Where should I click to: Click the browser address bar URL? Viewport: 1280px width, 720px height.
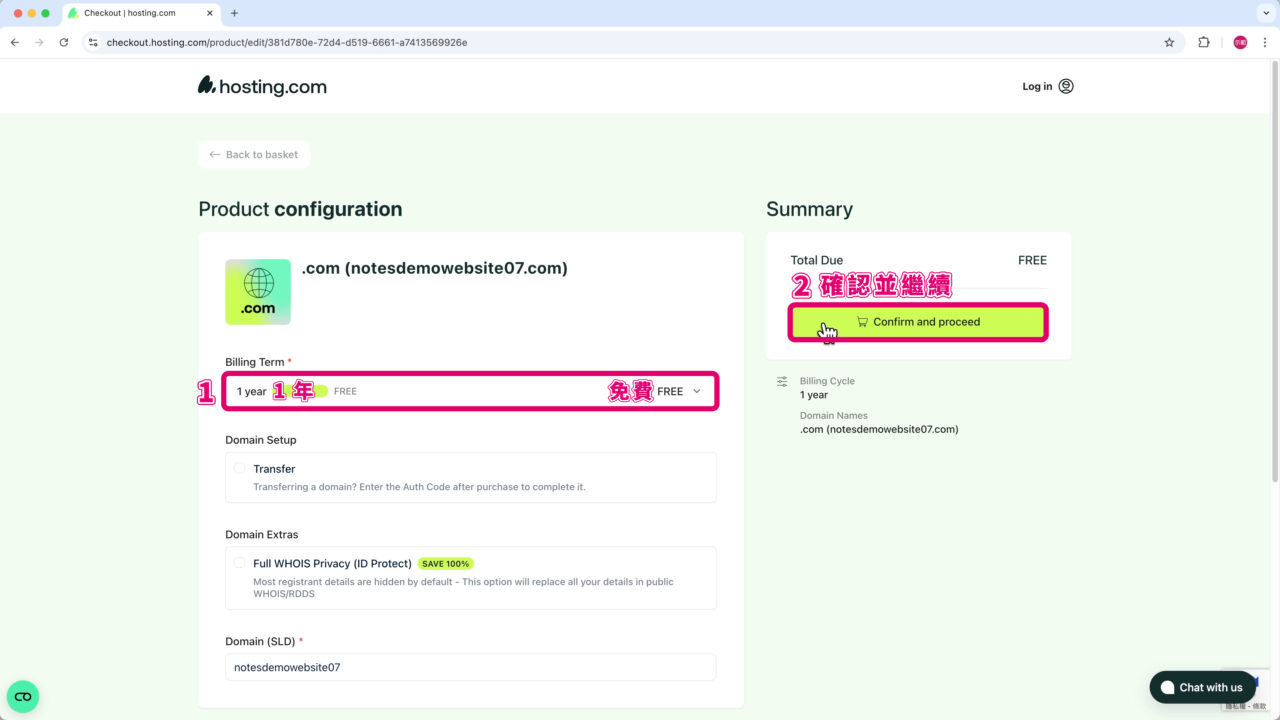tap(287, 43)
